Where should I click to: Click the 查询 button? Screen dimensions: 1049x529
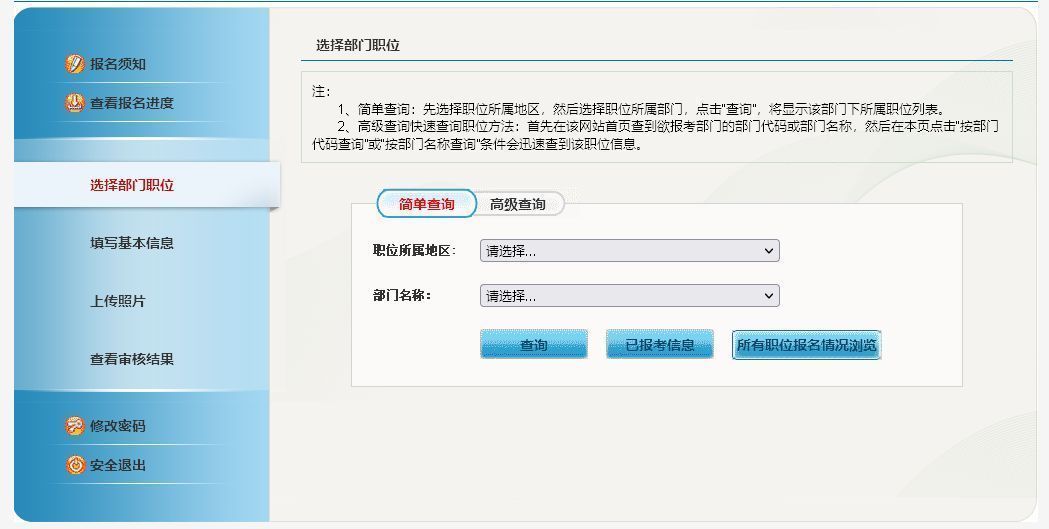tap(534, 344)
